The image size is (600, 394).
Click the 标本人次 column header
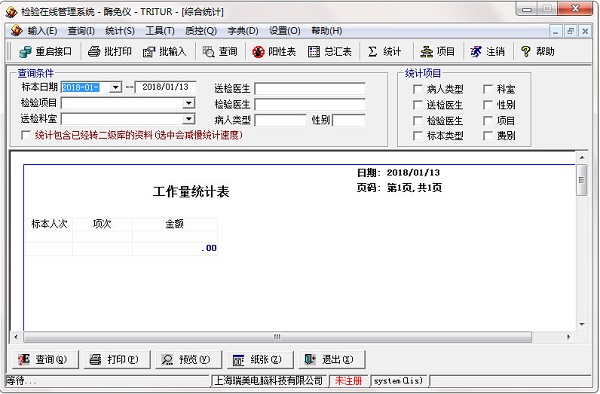tap(49, 224)
